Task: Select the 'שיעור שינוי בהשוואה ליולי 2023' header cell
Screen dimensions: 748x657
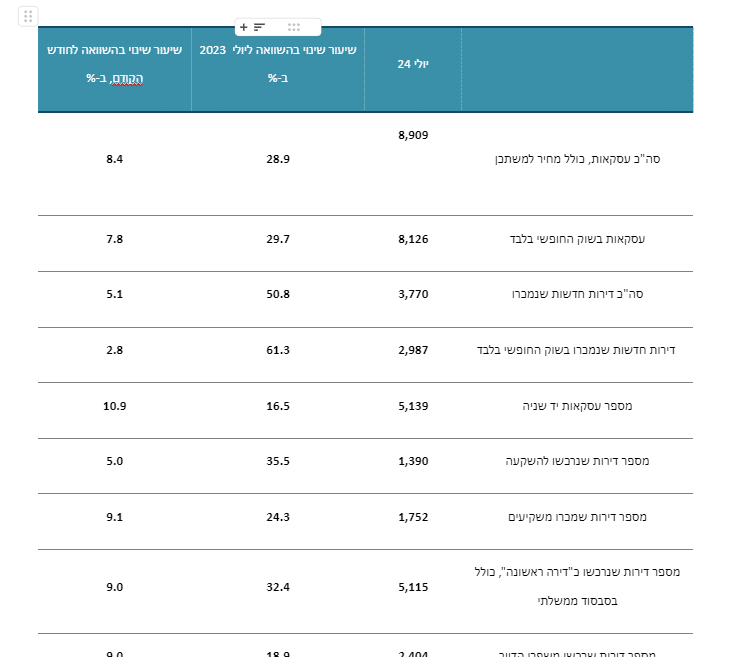Action: (x=278, y=70)
